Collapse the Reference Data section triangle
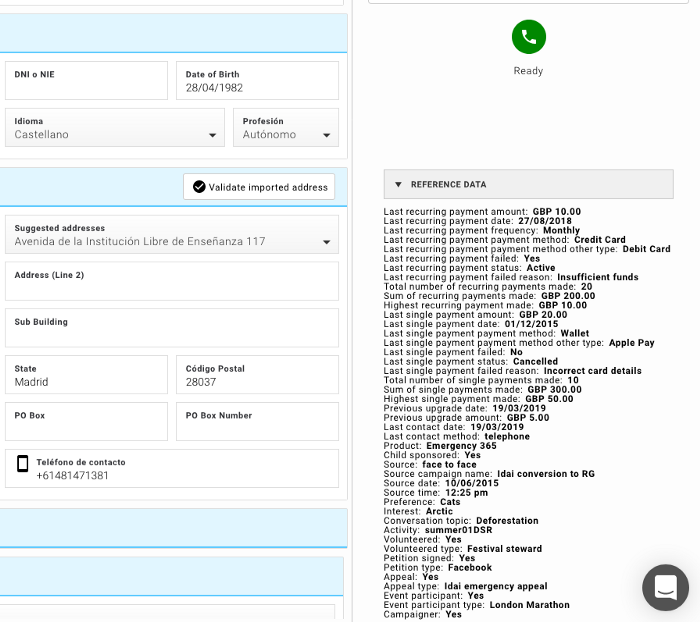The height and width of the screenshot is (622, 700). [x=398, y=185]
